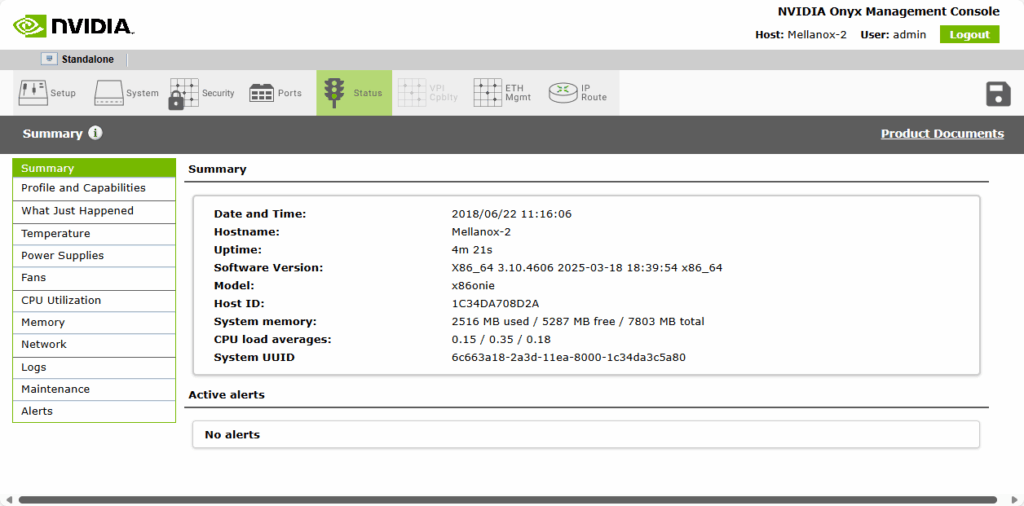The image size is (1024, 506).
Task: Click the Software Version value
Action: 586,268
